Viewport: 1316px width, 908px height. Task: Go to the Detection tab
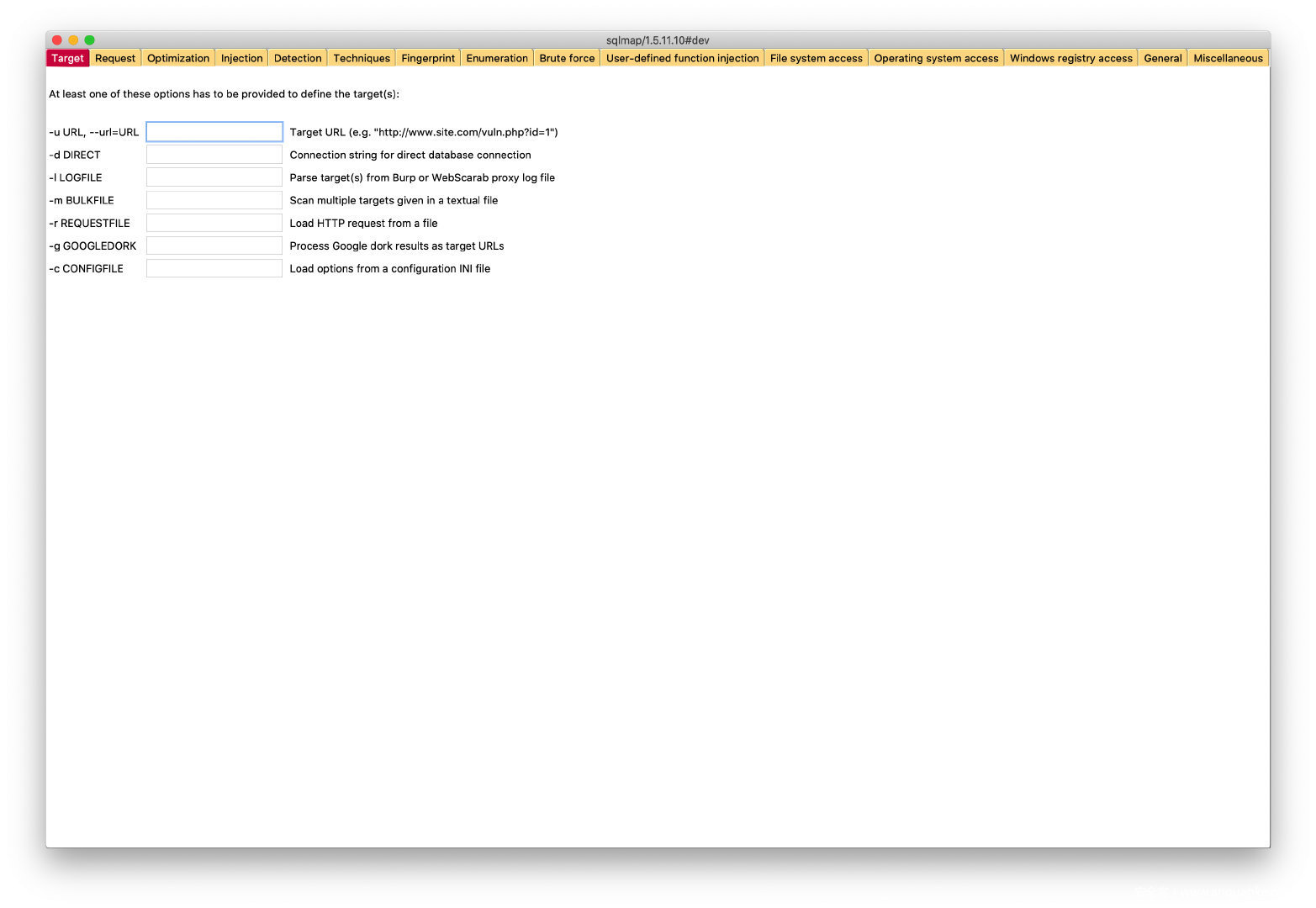[298, 58]
